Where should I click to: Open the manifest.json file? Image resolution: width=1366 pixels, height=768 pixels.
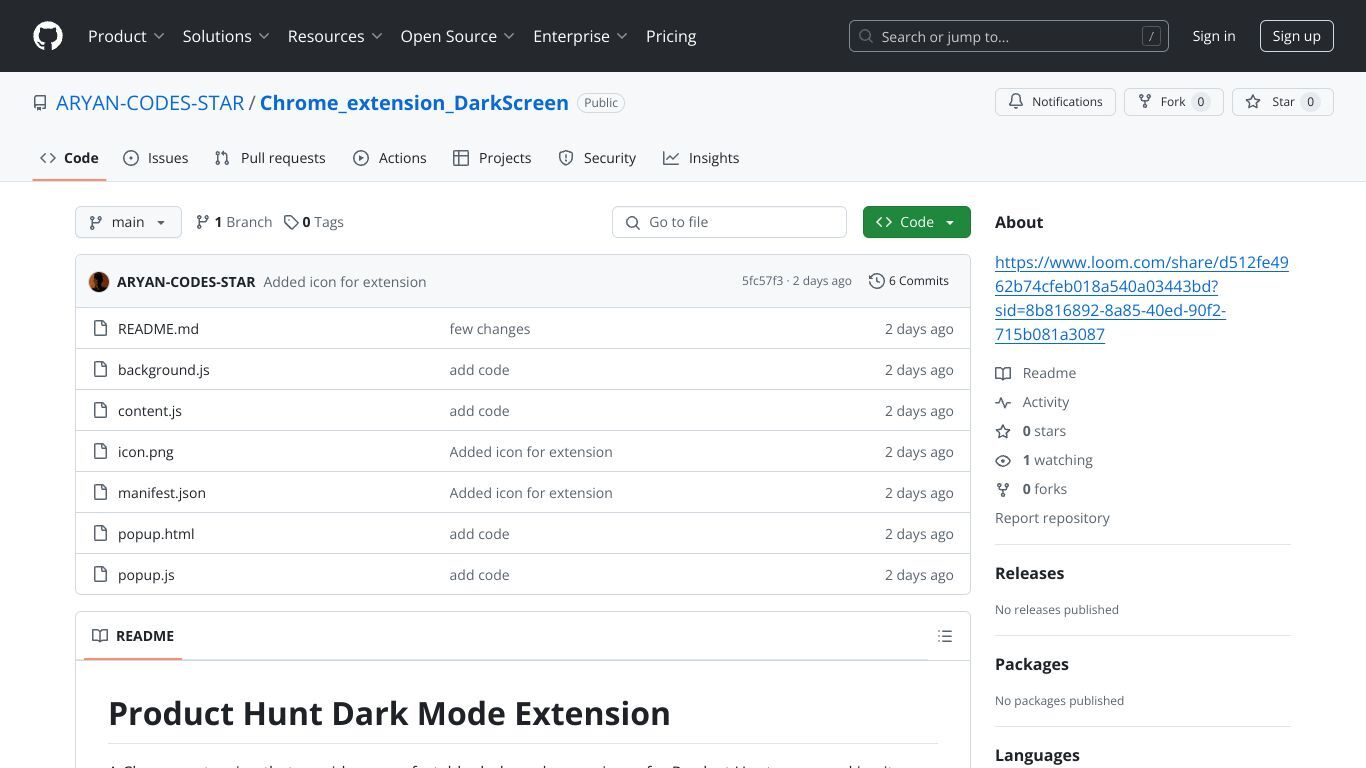tap(162, 493)
